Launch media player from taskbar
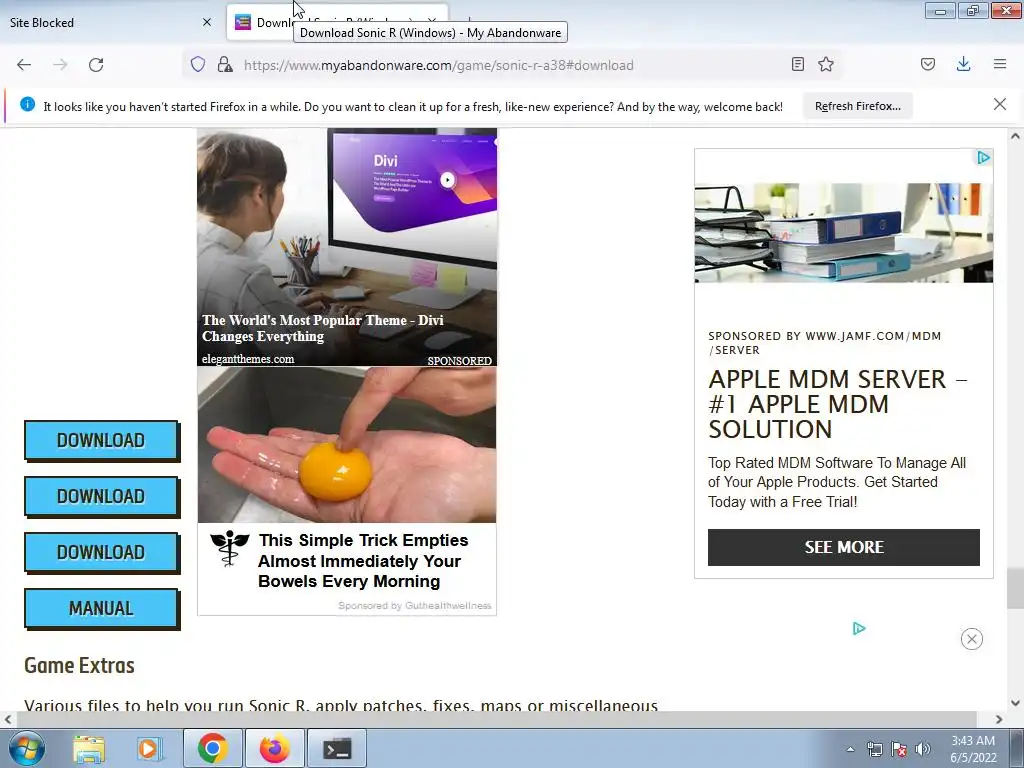1024x768 pixels. point(149,748)
